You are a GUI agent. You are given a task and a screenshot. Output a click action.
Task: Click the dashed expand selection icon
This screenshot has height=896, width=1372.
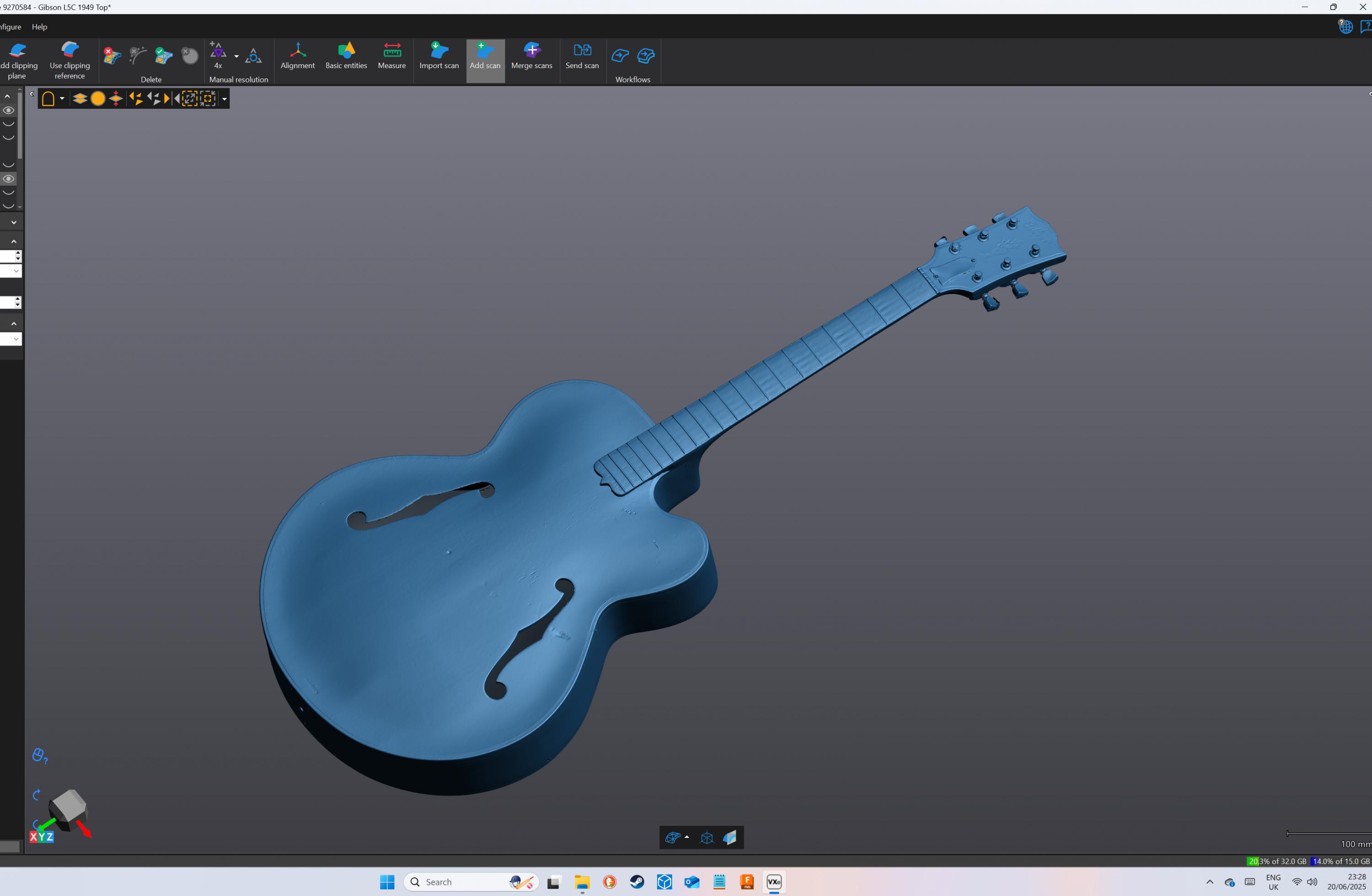click(190, 99)
